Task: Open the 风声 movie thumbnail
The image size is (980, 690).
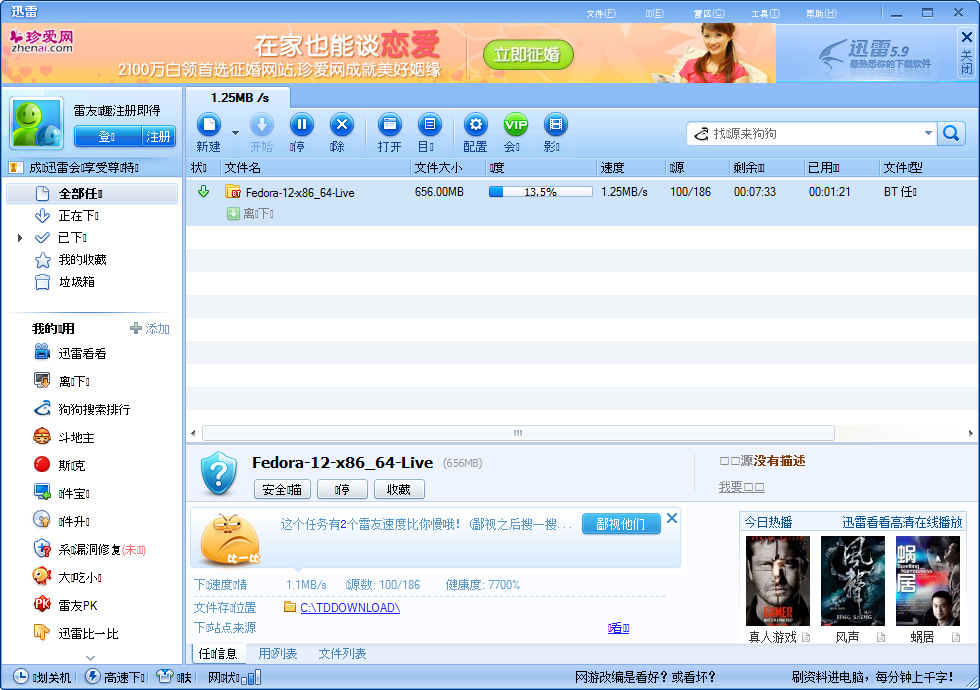Action: point(852,581)
